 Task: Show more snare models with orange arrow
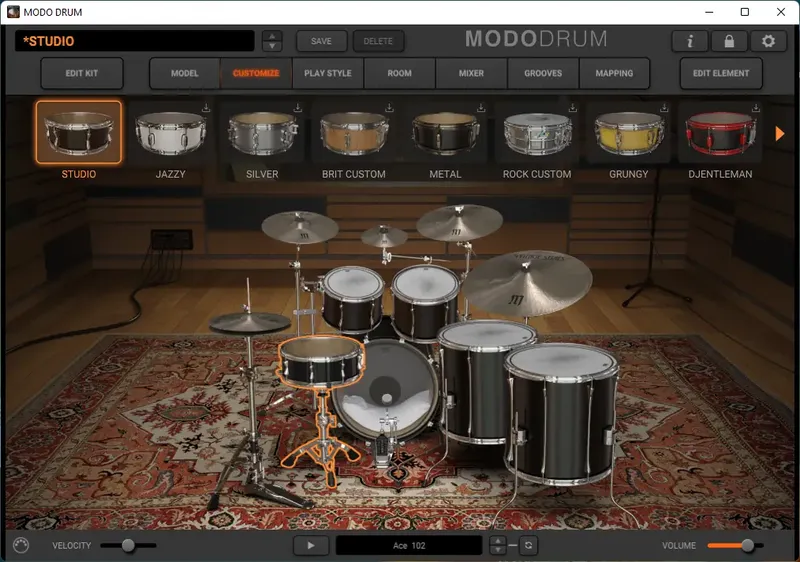point(780,134)
